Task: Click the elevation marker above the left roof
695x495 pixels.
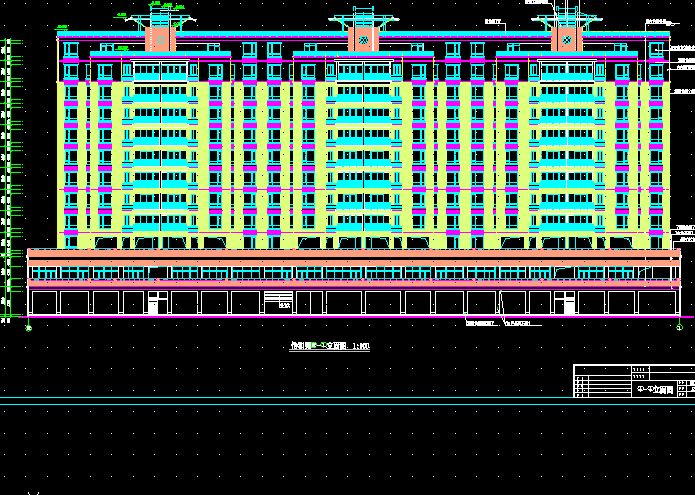Action: point(121,15)
